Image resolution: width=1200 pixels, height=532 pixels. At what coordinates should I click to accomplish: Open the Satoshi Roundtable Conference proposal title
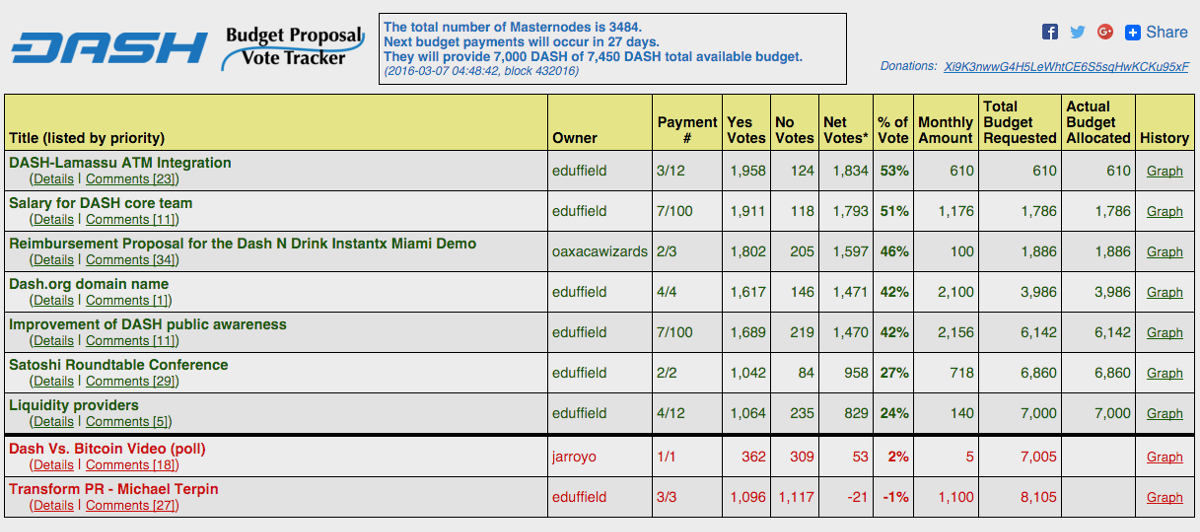coord(118,365)
